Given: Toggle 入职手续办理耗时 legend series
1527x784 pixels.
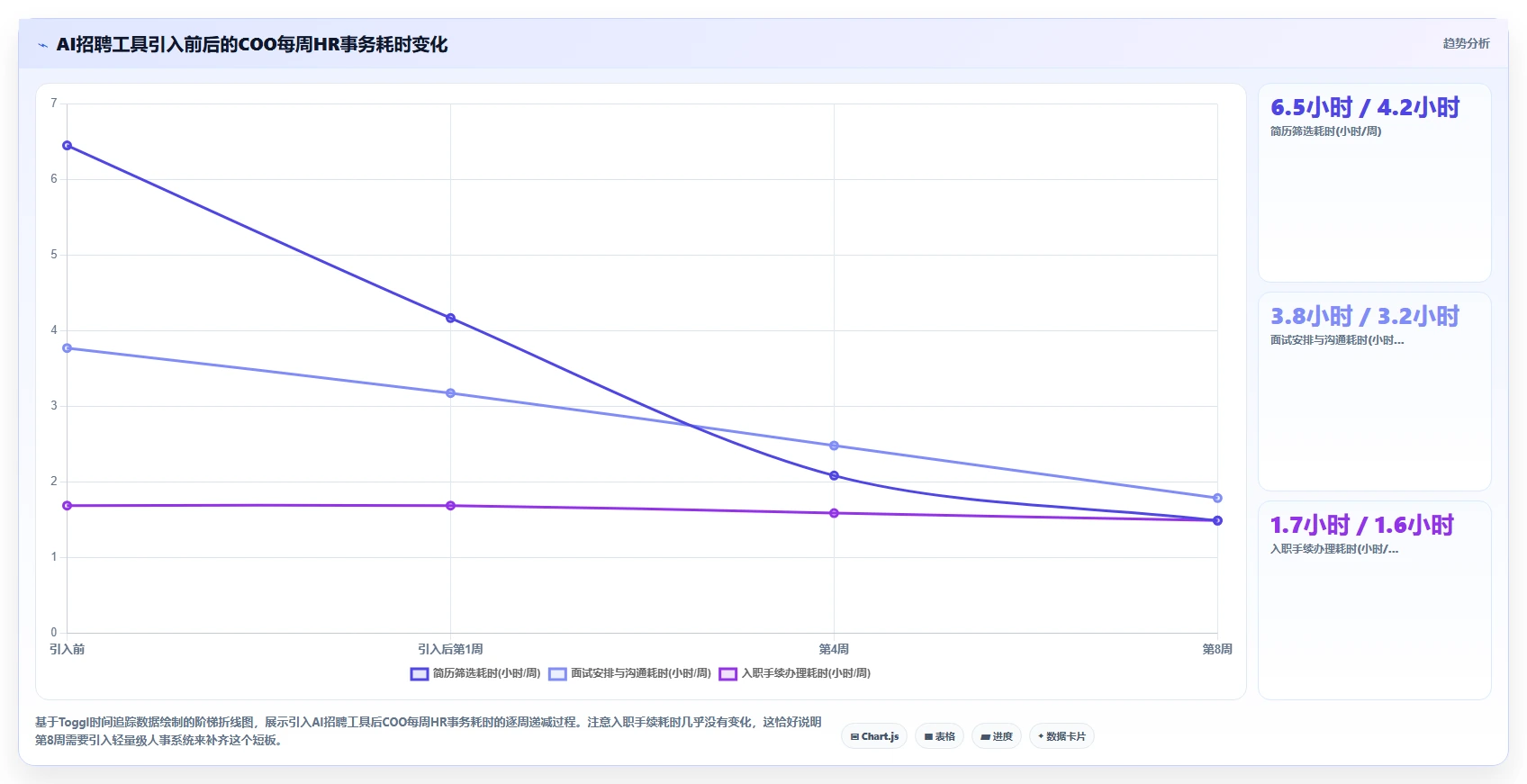Looking at the screenshot, I should [x=795, y=673].
